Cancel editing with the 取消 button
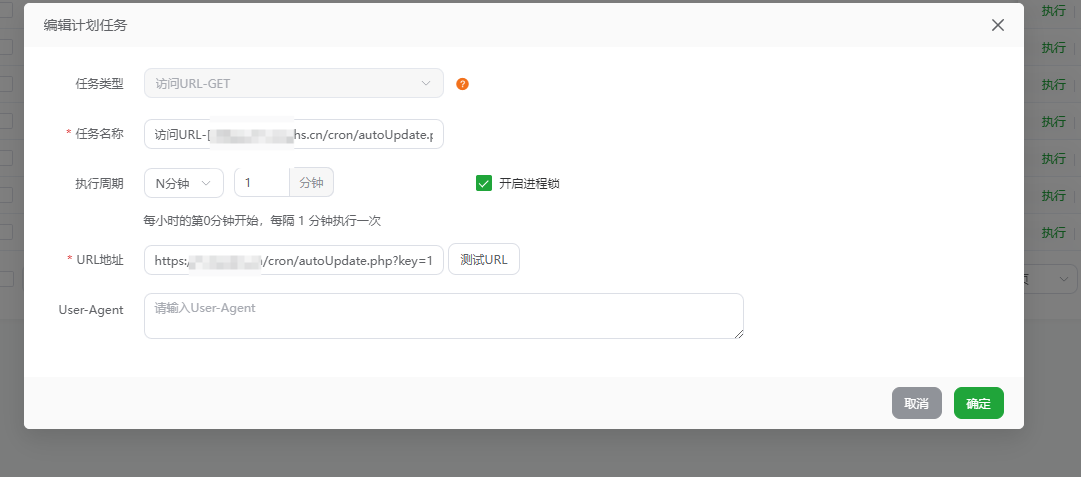Viewport: 1081px width, 477px height. click(x=916, y=403)
